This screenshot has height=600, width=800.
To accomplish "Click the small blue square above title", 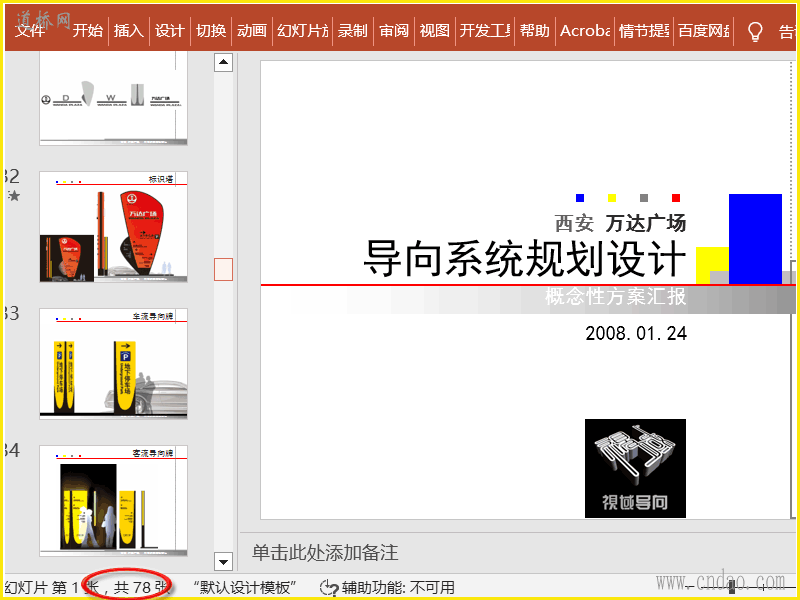I will point(580,198).
